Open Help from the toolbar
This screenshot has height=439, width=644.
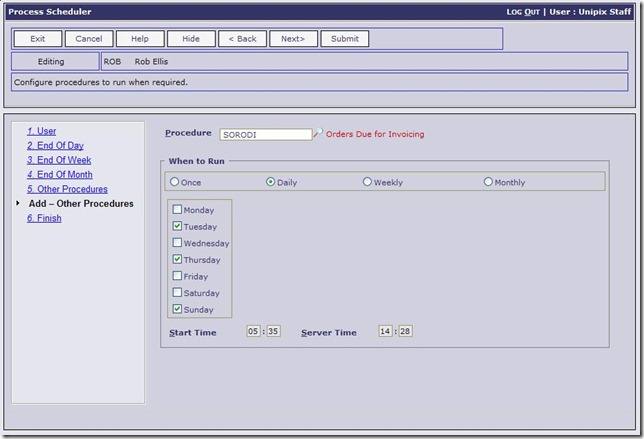point(140,39)
